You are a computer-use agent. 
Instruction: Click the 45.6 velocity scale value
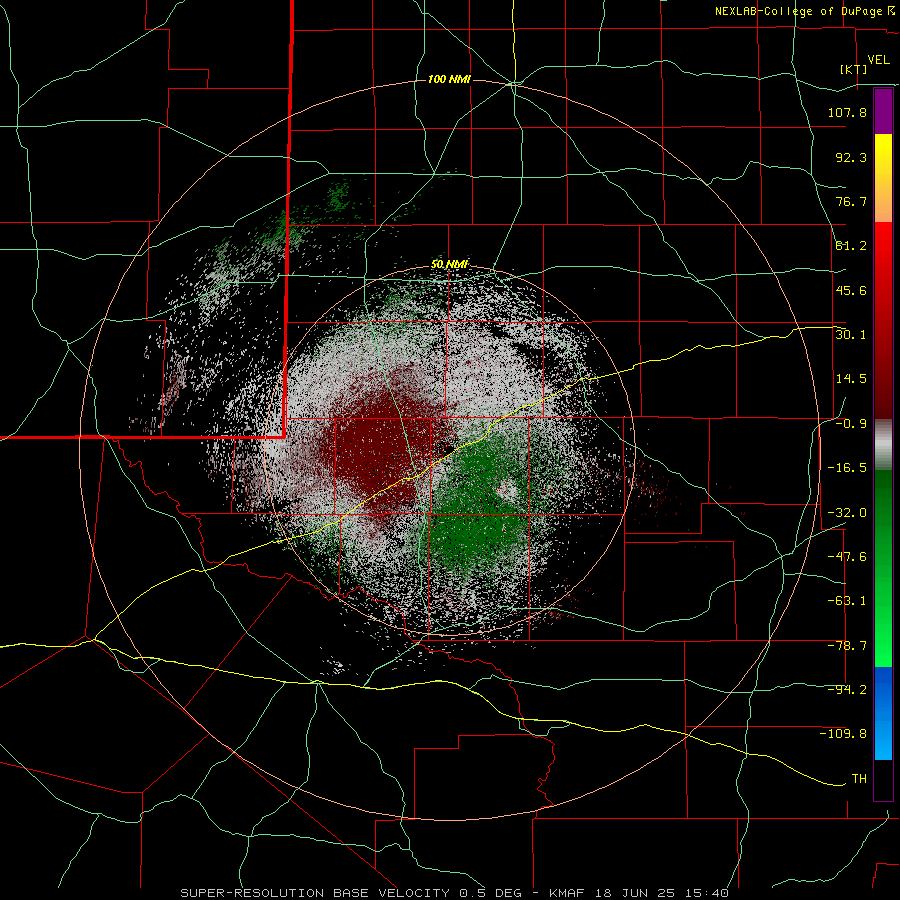tap(851, 290)
